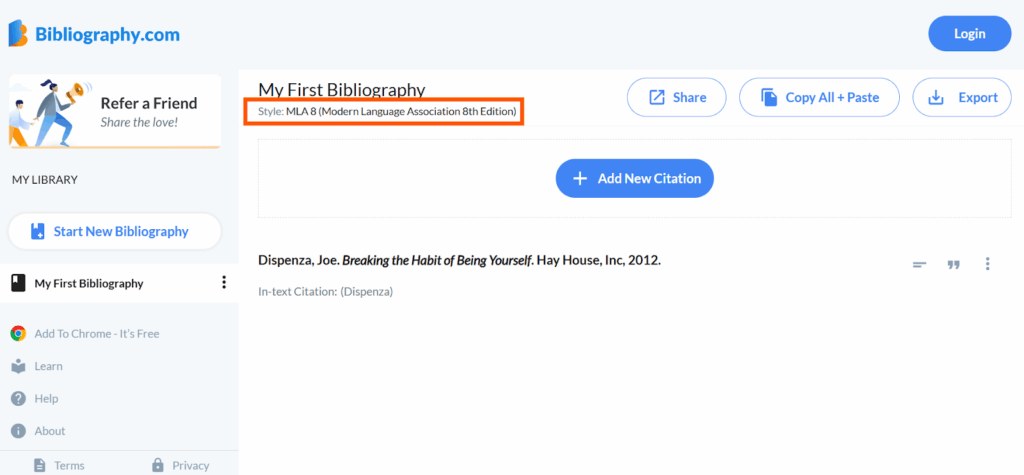Click the Terms document icon

(x=40, y=465)
